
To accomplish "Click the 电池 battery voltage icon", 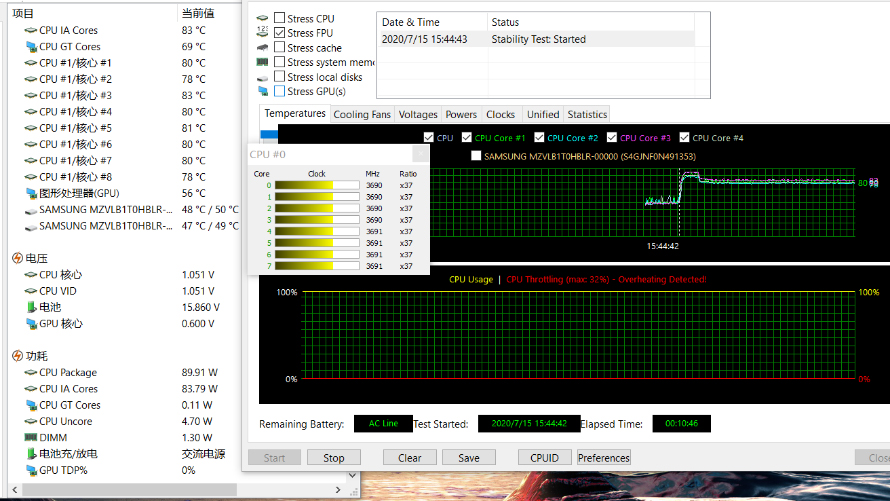I will [31, 307].
